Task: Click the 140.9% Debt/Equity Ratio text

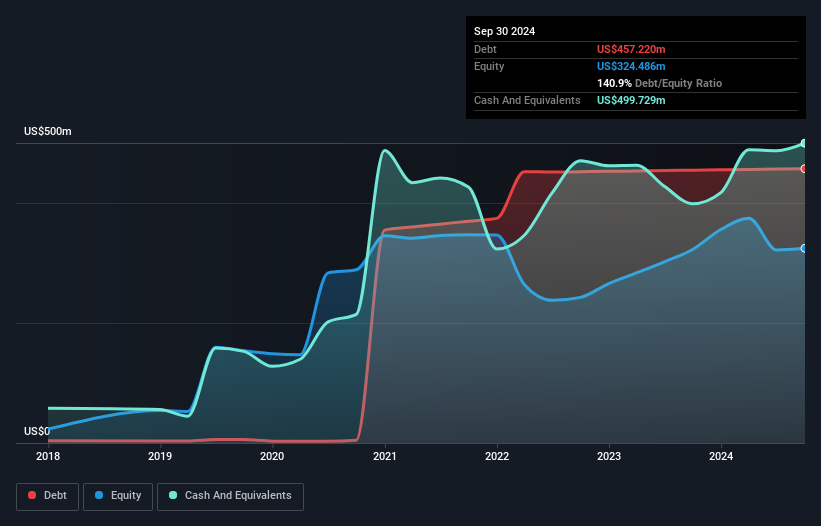Action: (x=659, y=83)
